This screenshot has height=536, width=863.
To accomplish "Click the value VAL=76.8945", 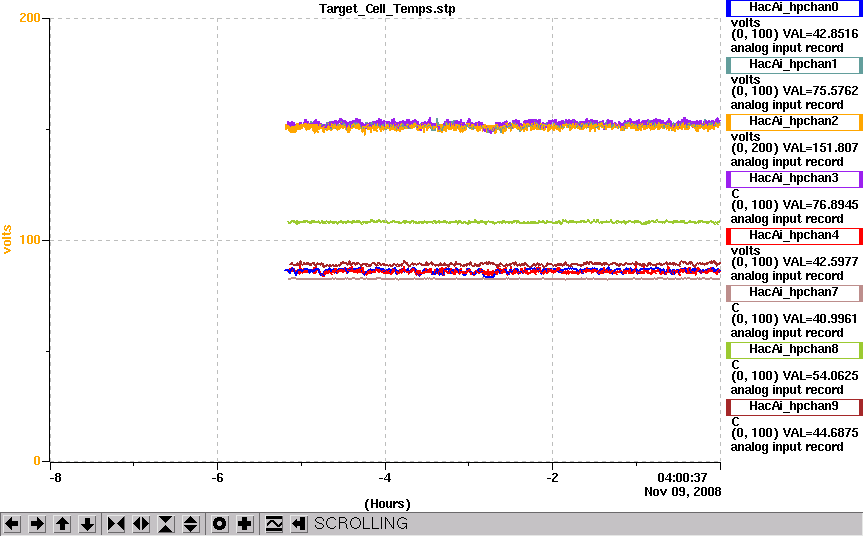I will (x=821, y=205).
